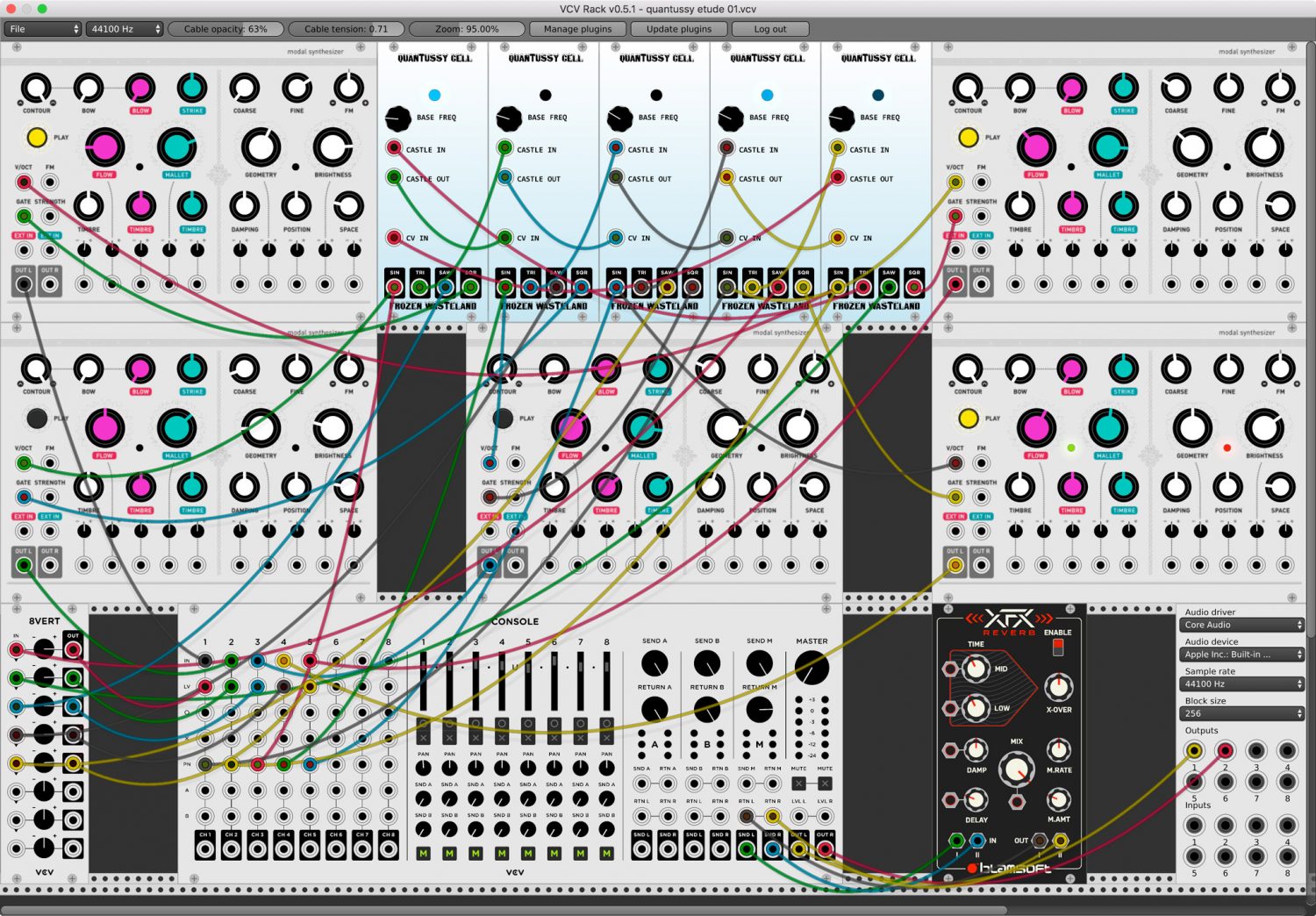1316x916 pixels.
Task: Click the Zoom slider in the toolbar
Action: [467, 29]
